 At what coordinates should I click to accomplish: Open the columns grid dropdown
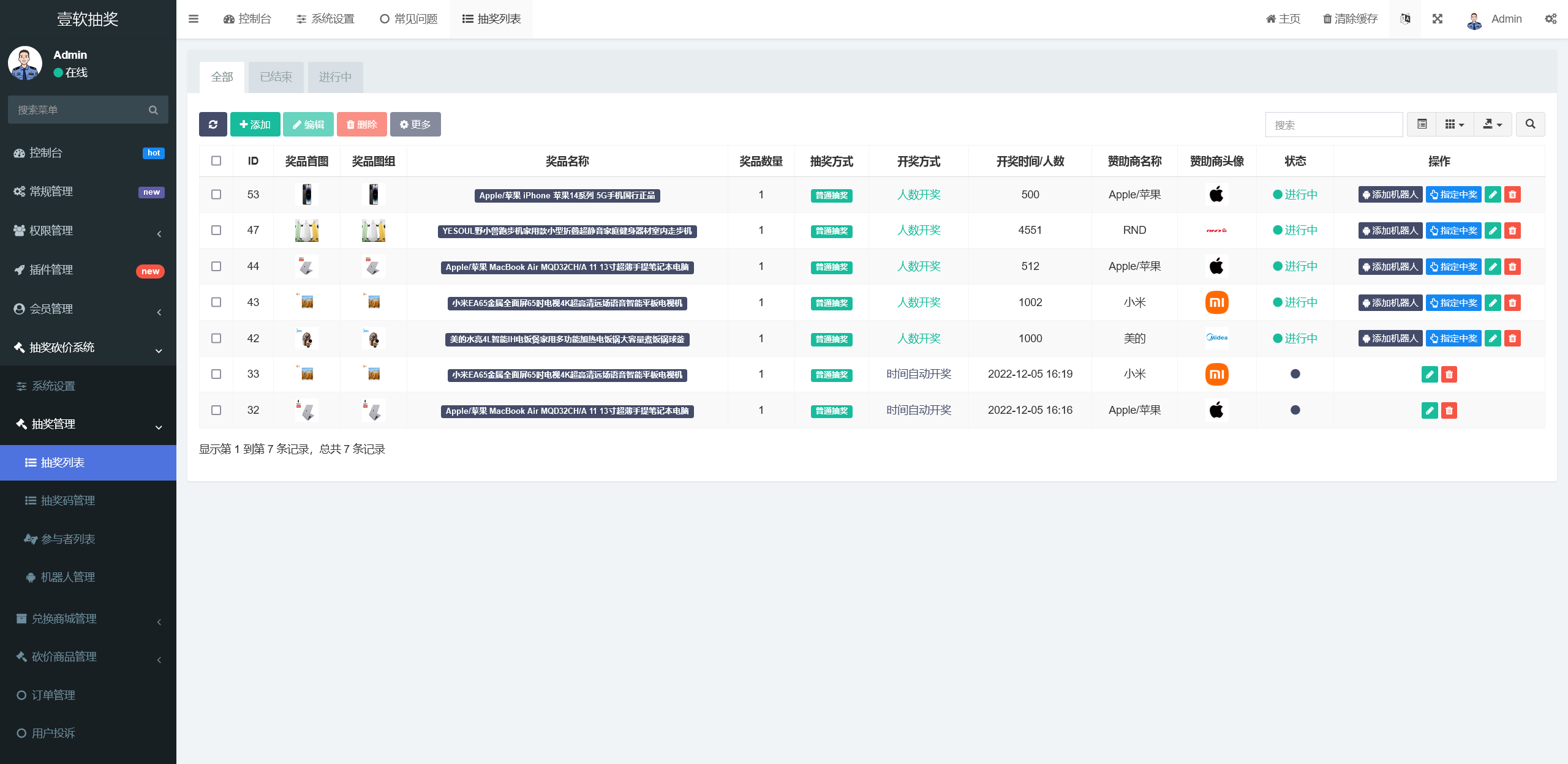[x=1454, y=124]
